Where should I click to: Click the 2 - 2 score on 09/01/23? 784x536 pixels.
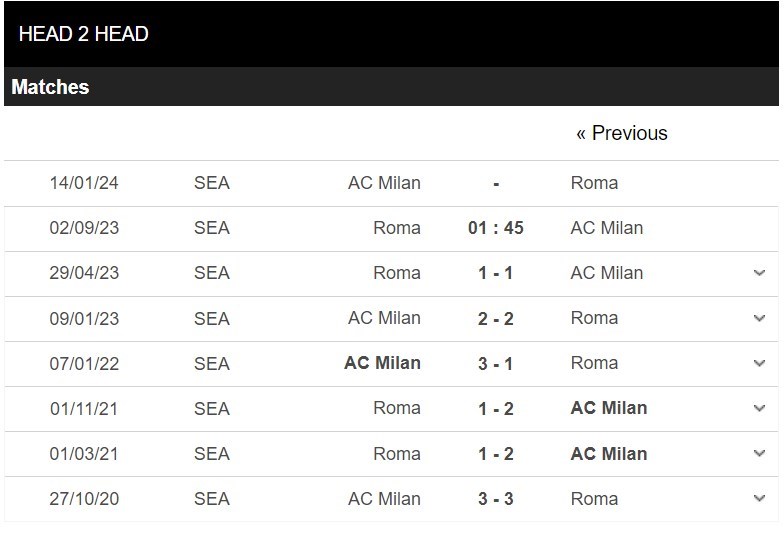[496, 318]
